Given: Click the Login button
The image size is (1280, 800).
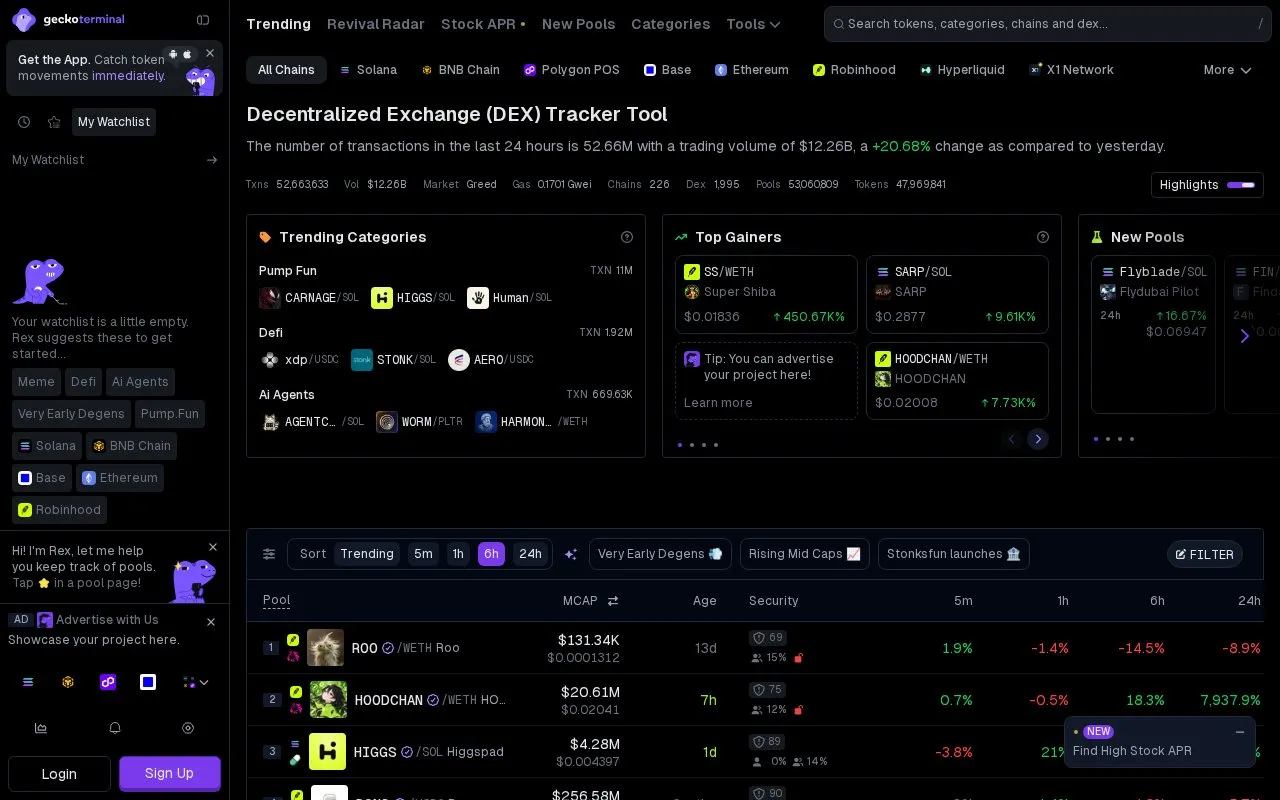Looking at the screenshot, I should pyautogui.click(x=59, y=773).
